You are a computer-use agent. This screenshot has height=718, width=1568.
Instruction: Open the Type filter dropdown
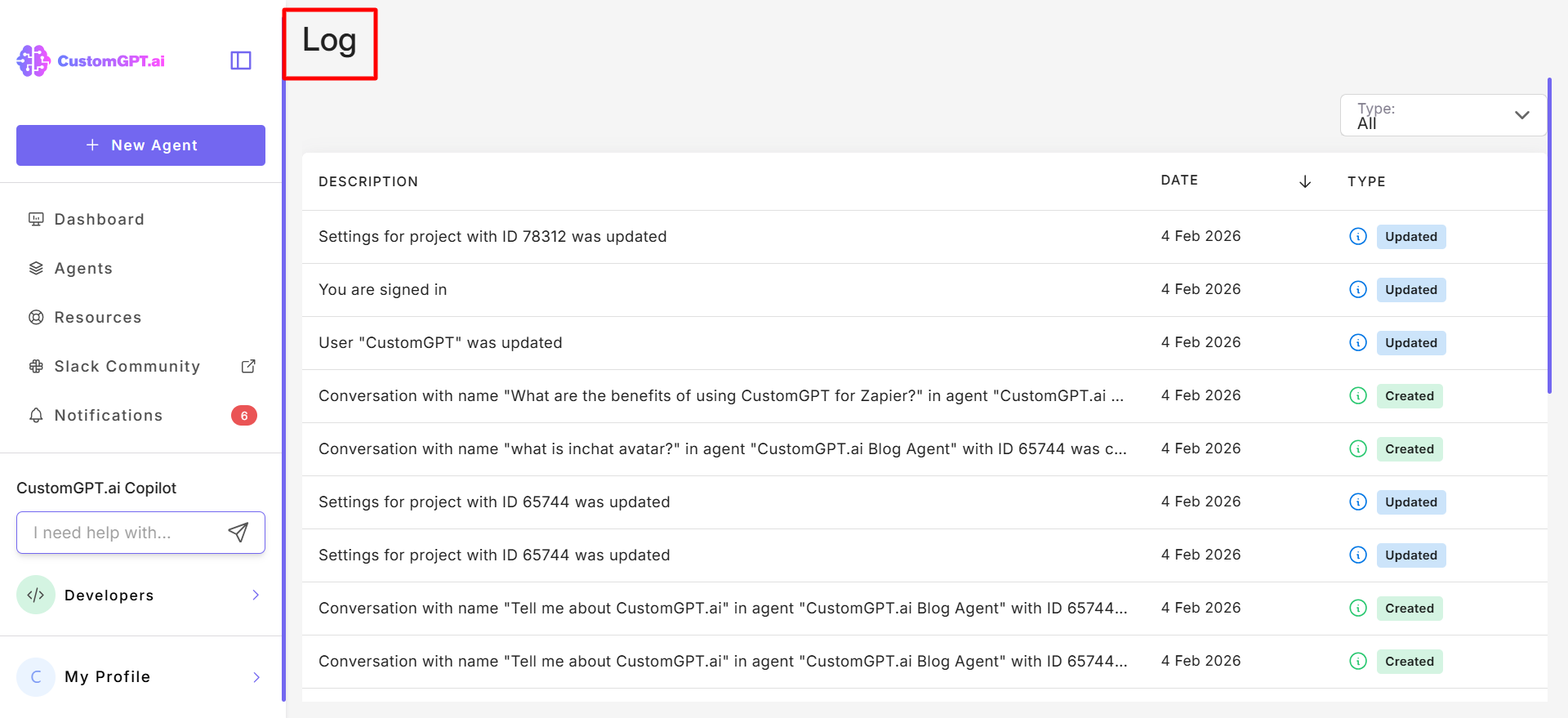[x=1443, y=115]
